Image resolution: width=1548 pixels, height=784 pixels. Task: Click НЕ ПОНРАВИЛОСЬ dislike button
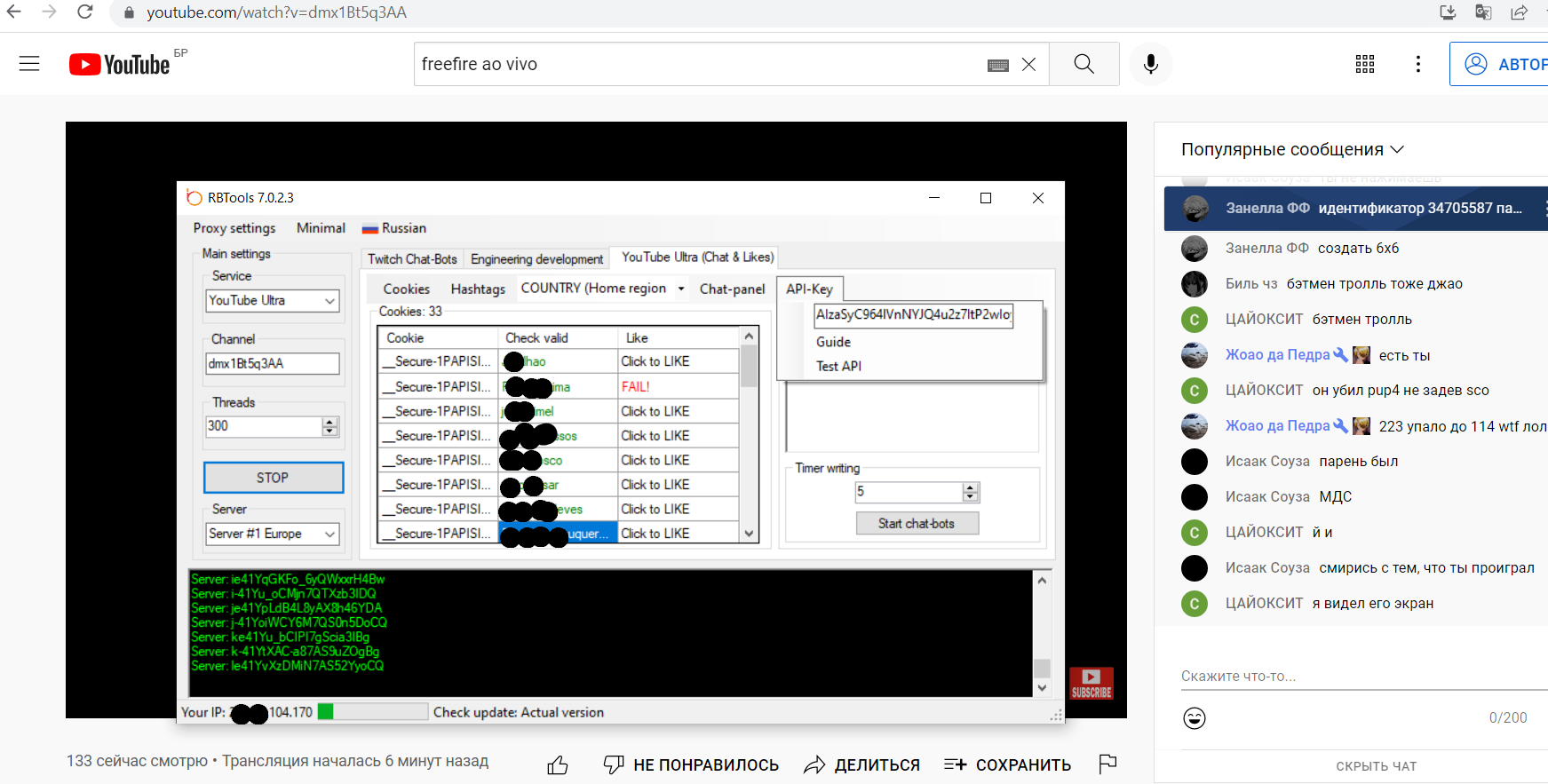pos(691,764)
